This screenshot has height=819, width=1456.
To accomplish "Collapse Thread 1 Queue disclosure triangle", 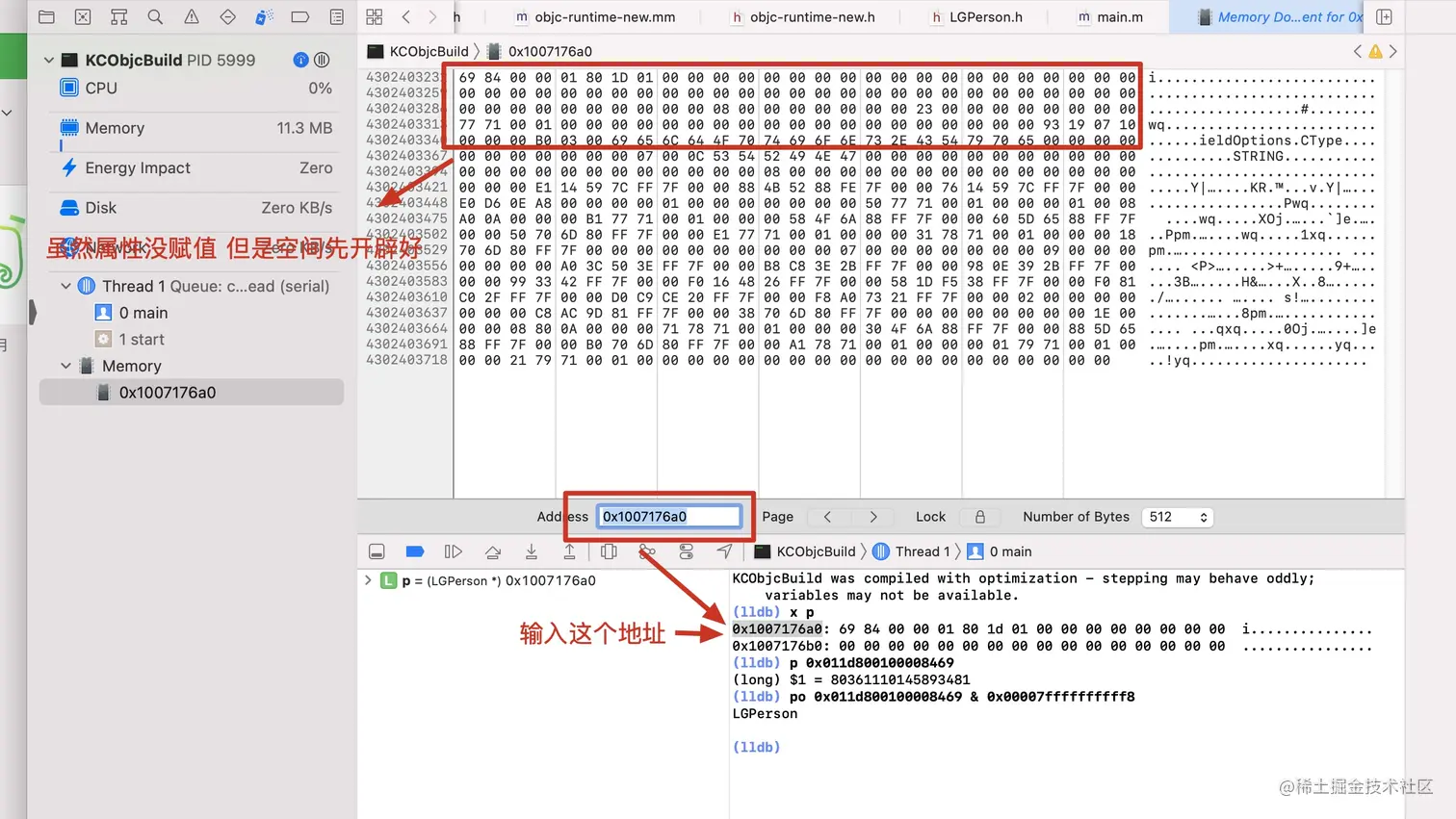I will coord(65,286).
